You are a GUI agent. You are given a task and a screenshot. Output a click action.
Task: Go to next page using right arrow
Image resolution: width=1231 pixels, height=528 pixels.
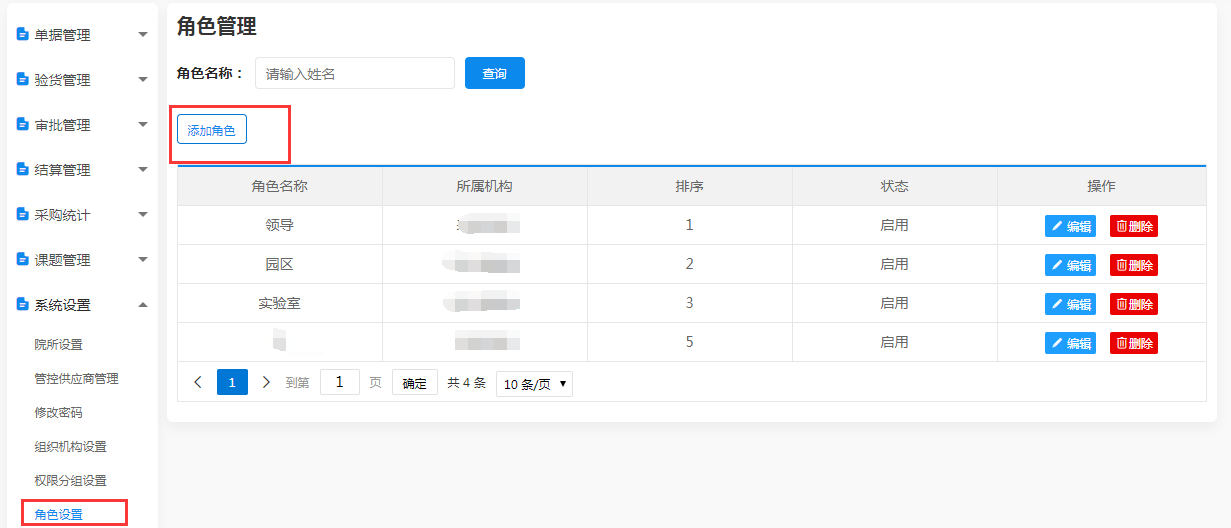(266, 382)
